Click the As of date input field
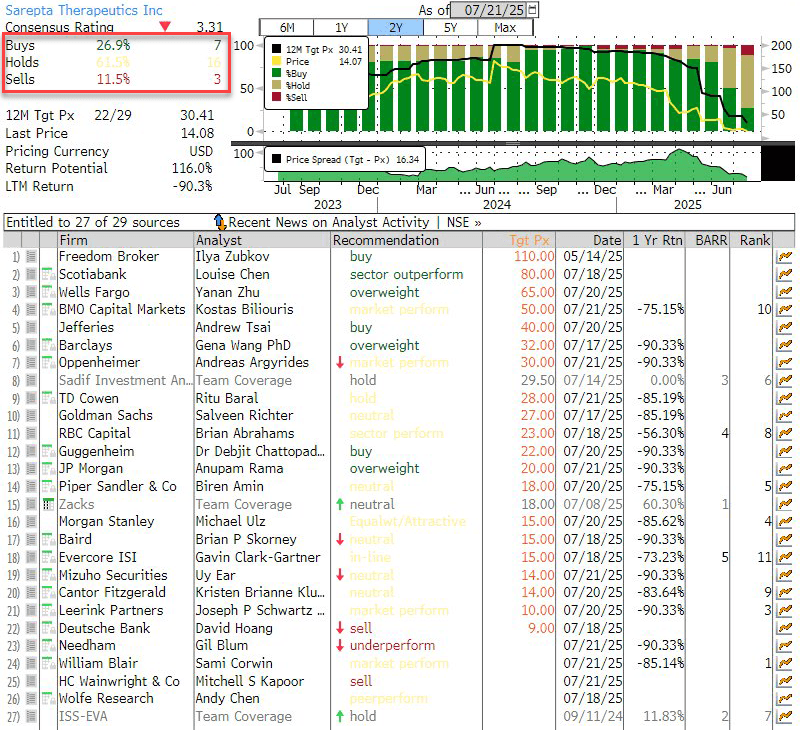The image size is (808, 730). (x=489, y=9)
